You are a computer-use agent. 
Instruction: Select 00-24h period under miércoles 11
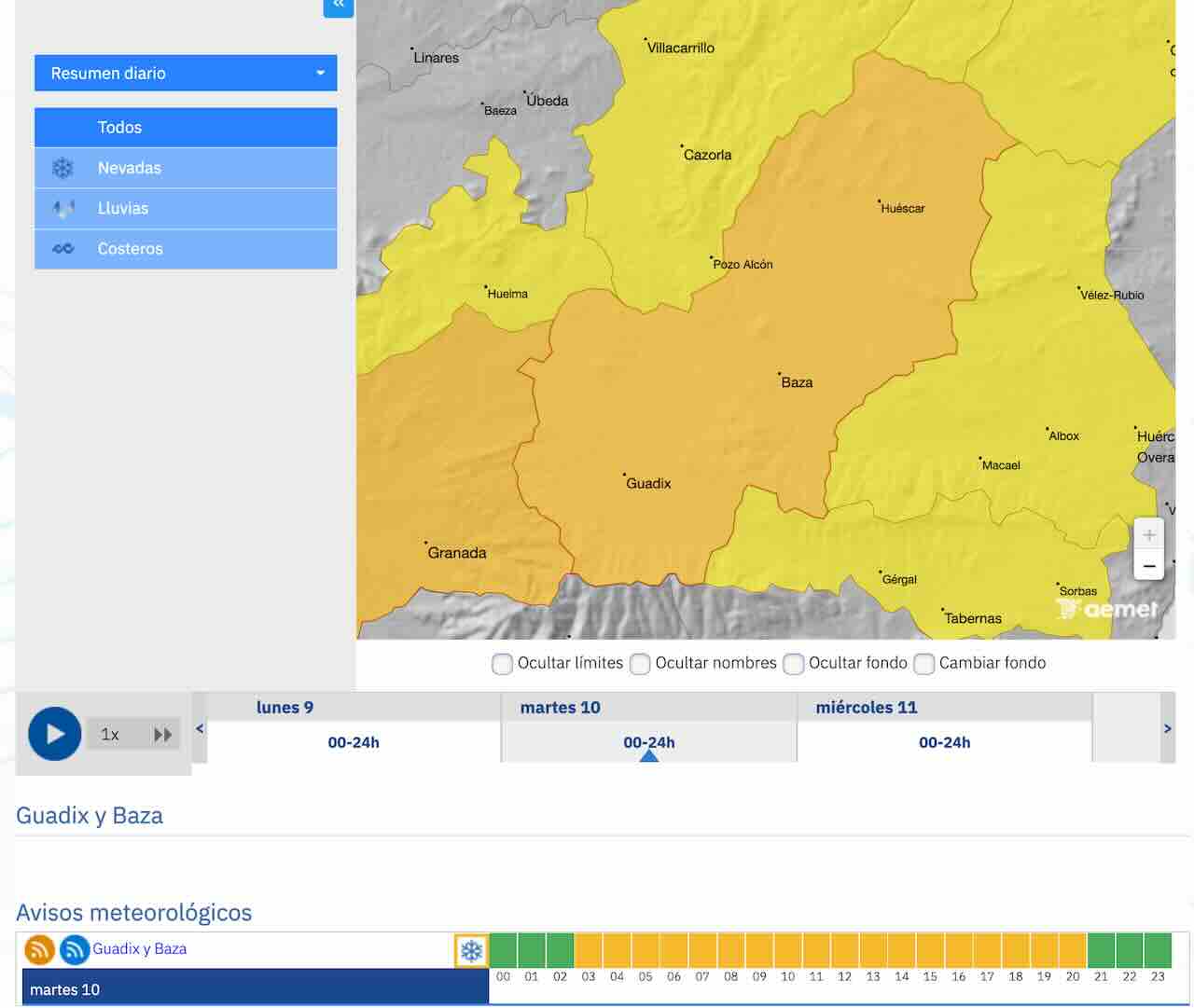pos(944,742)
